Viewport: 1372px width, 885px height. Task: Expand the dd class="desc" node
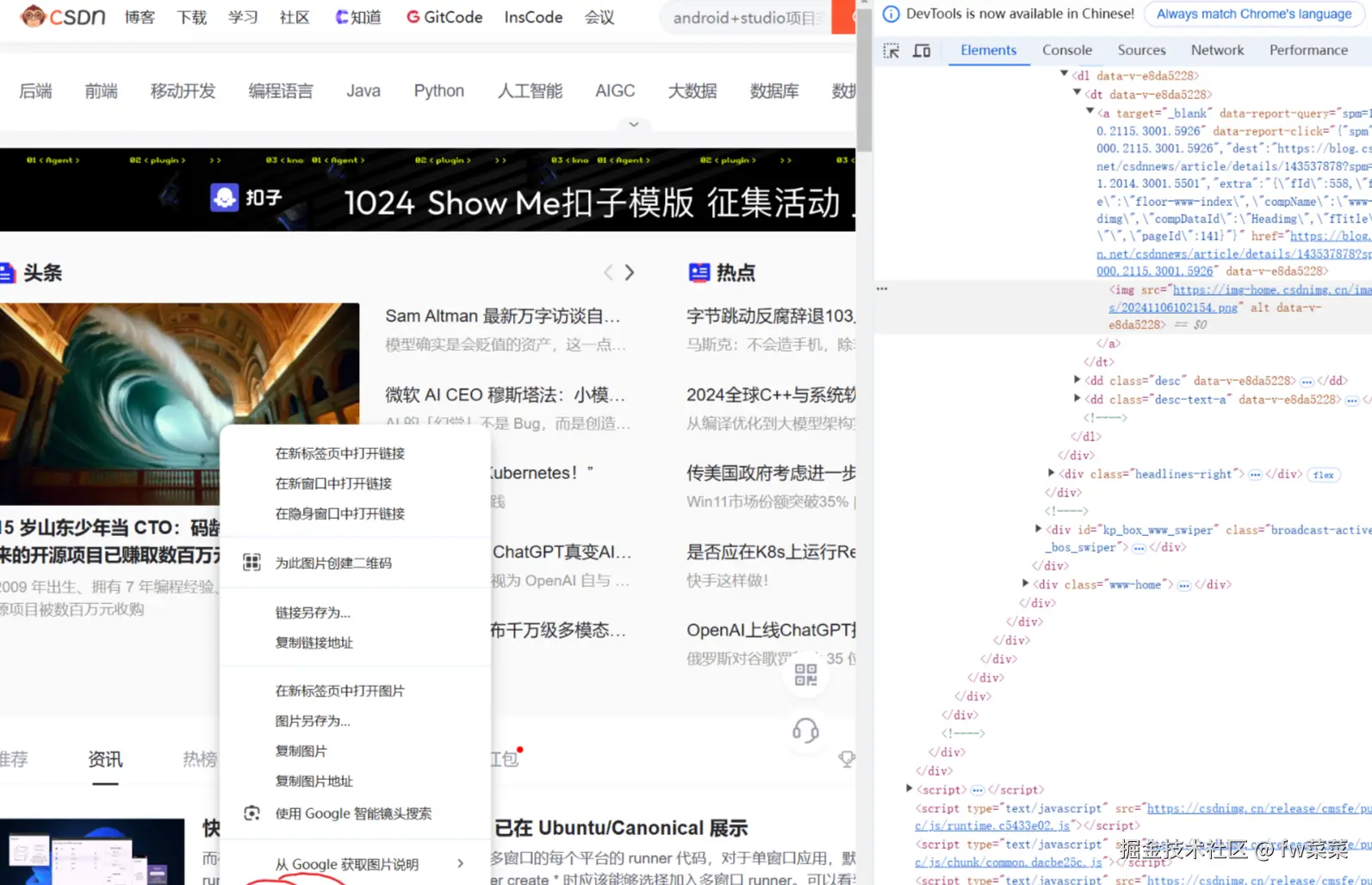pos(1077,379)
